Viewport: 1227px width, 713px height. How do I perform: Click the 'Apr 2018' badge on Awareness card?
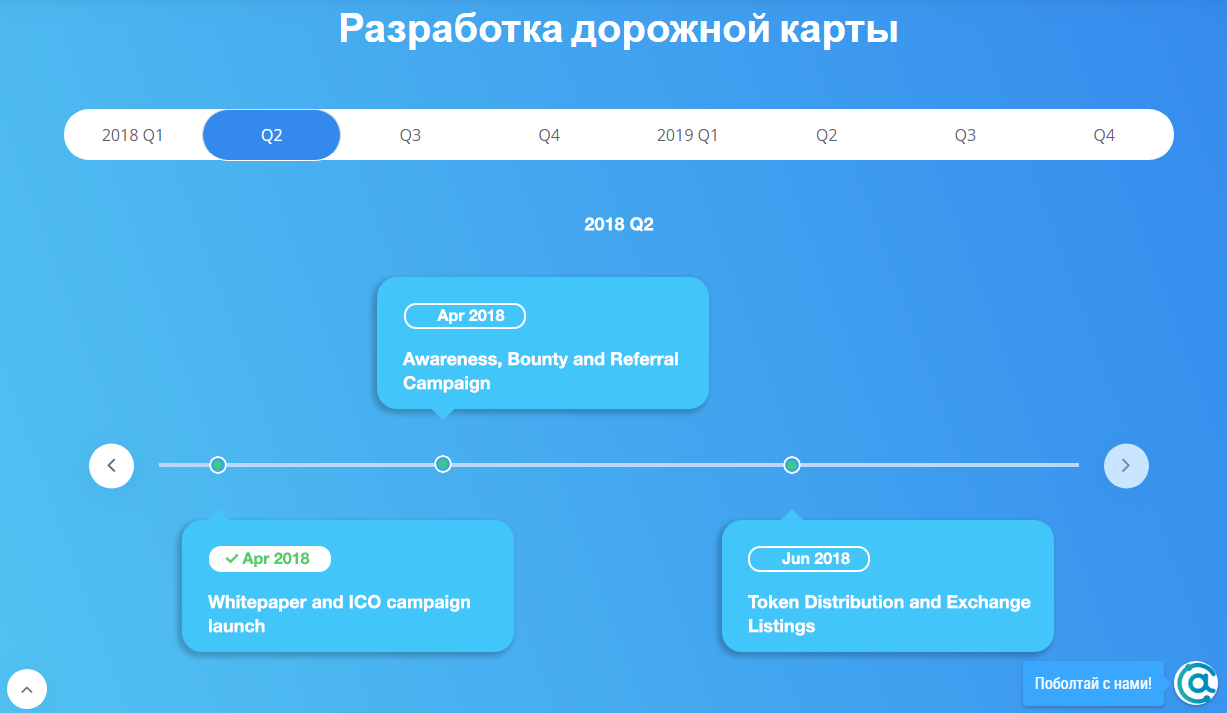tap(465, 316)
